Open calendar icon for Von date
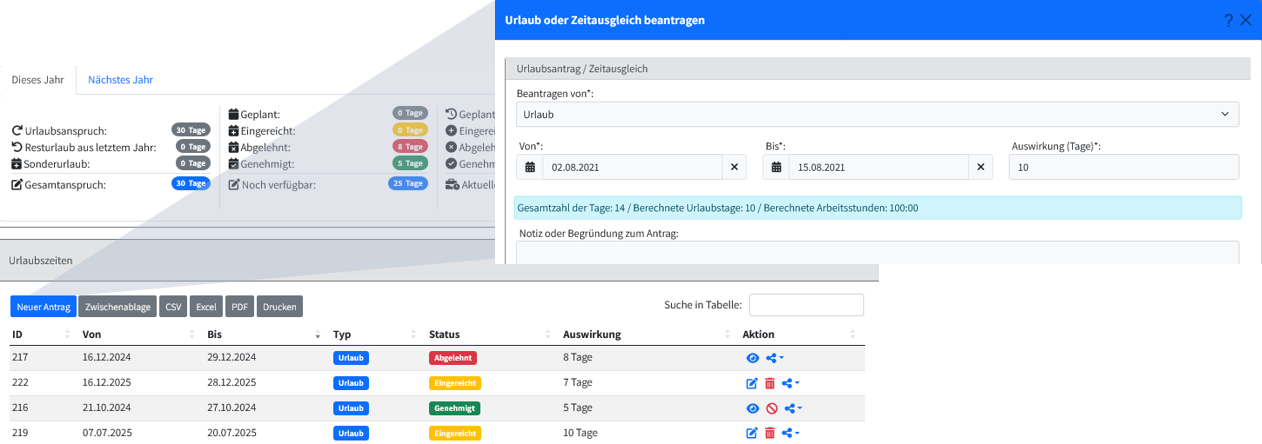 click(530, 167)
